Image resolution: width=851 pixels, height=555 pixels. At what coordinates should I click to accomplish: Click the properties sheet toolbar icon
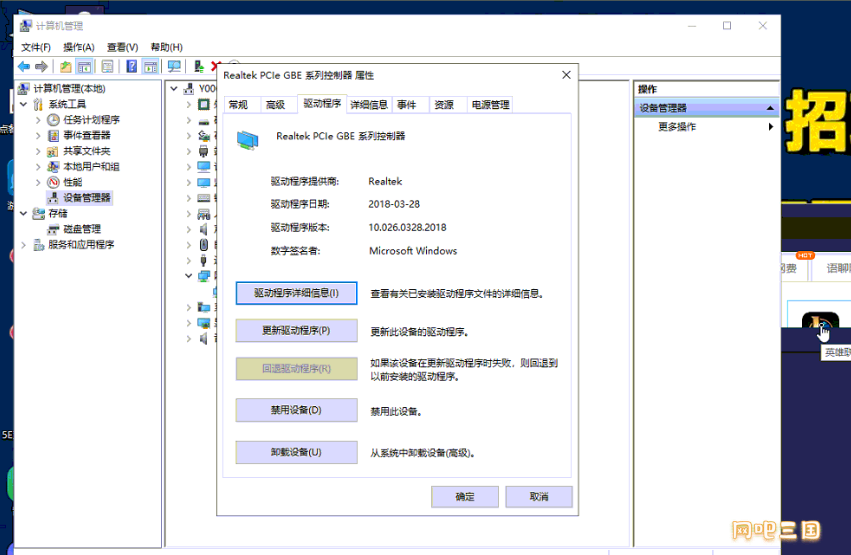pos(107,66)
